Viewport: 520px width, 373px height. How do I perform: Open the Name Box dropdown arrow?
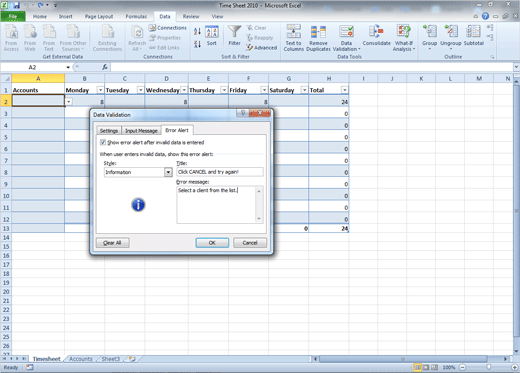click(68, 67)
